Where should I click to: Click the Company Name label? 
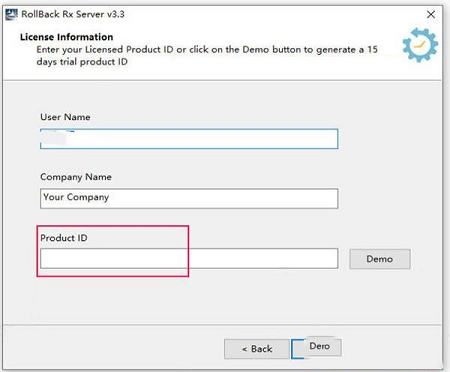(x=76, y=177)
